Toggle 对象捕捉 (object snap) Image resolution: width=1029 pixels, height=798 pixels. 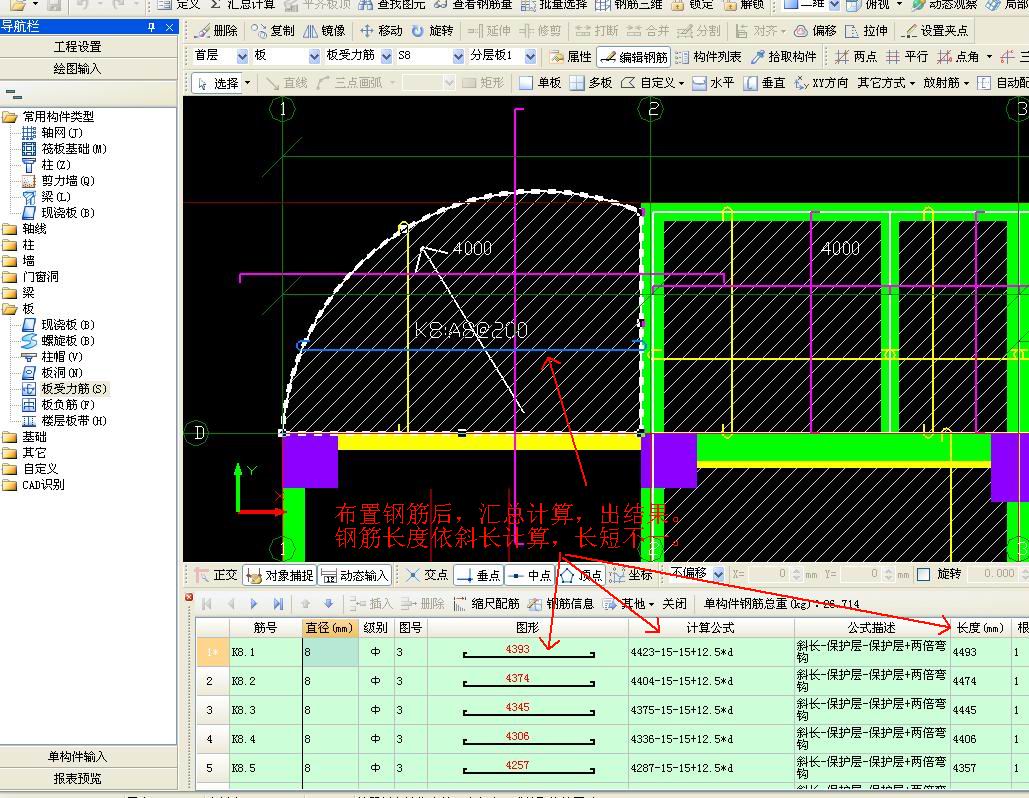pyautogui.click(x=280, y=575)
